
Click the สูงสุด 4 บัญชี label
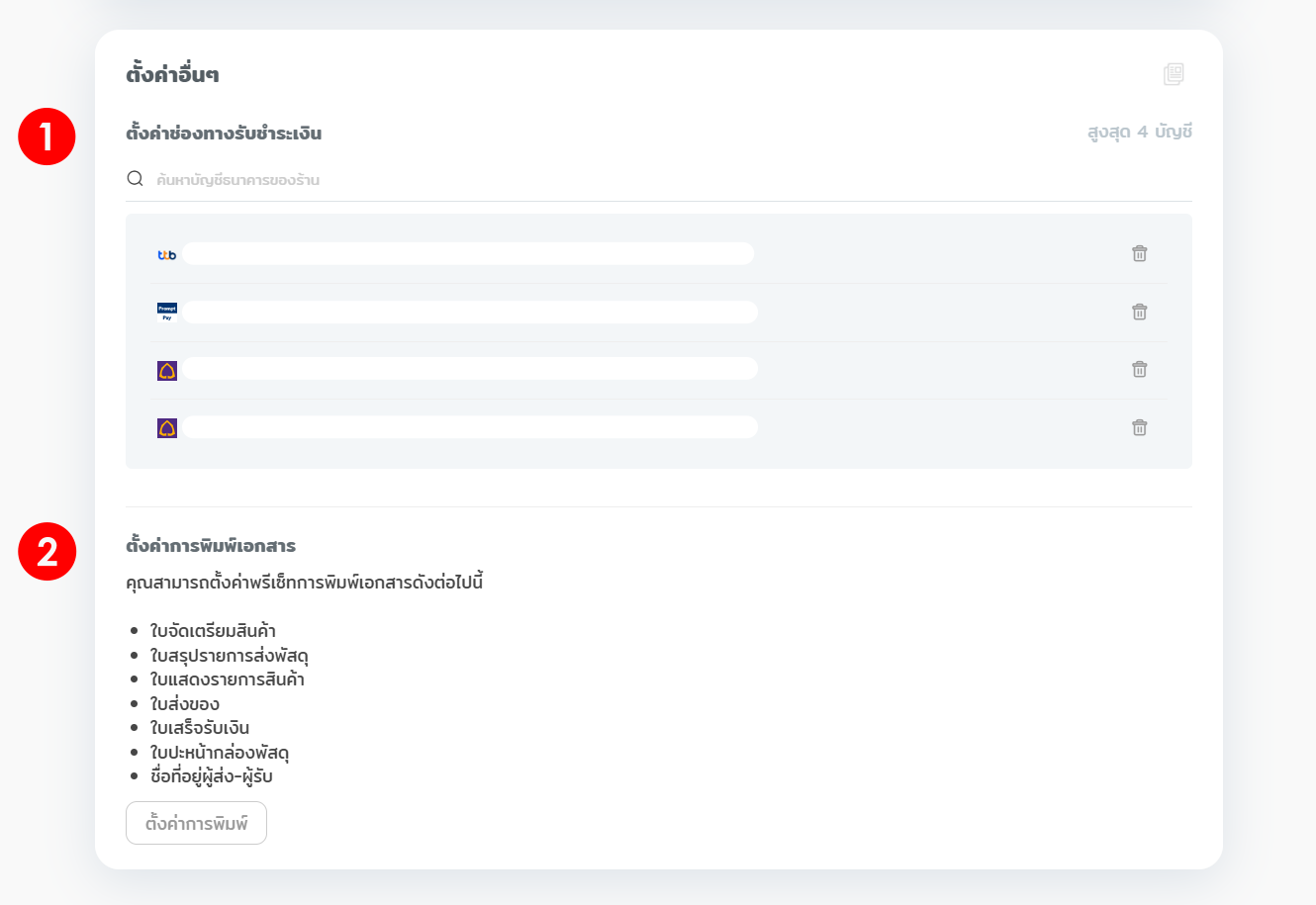click(1139, 133)
